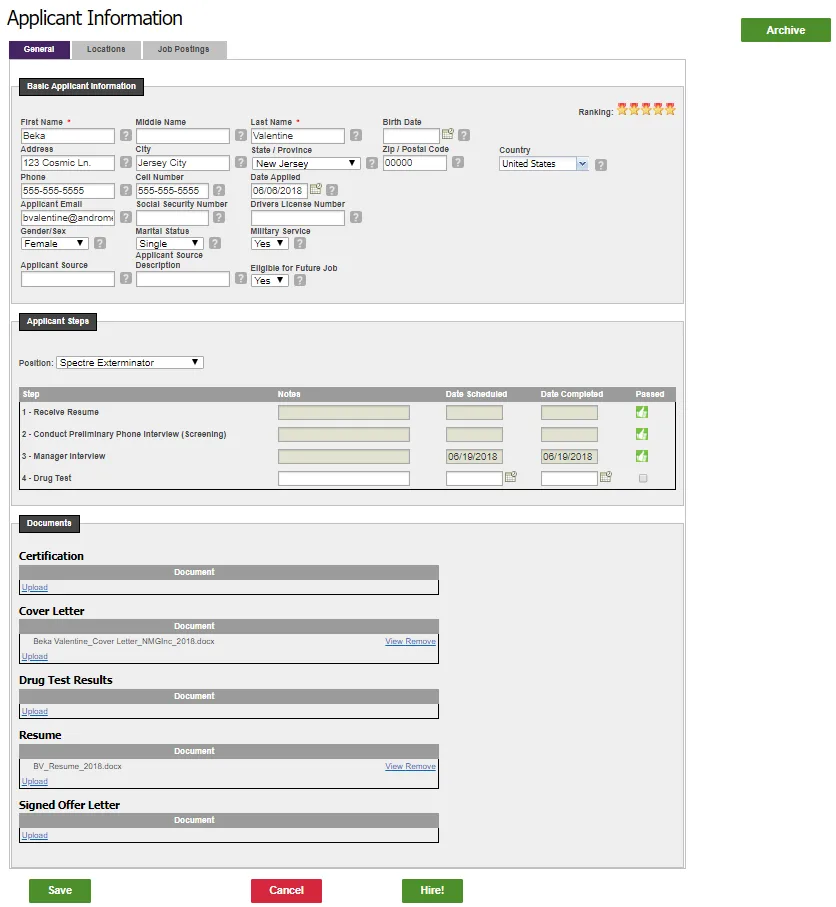Viewport: 836px width, 907px height.
Task: Switch to the Locations tab
Action: click(106, 50)
